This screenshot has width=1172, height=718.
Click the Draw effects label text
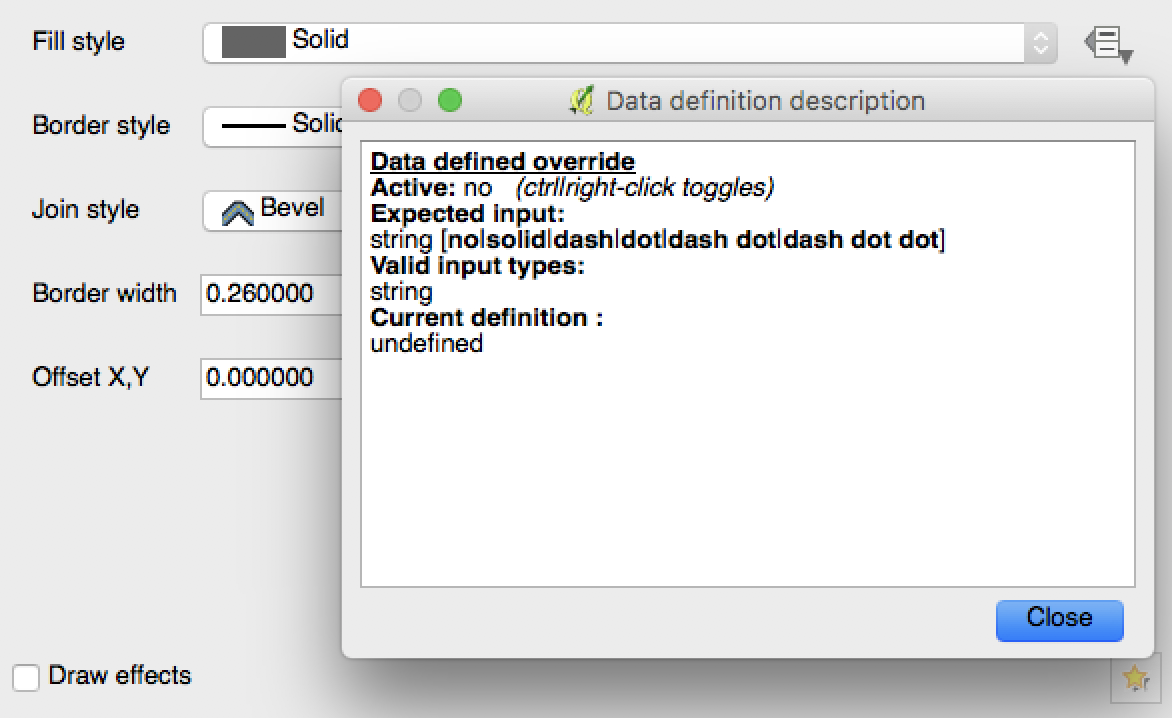120,675
